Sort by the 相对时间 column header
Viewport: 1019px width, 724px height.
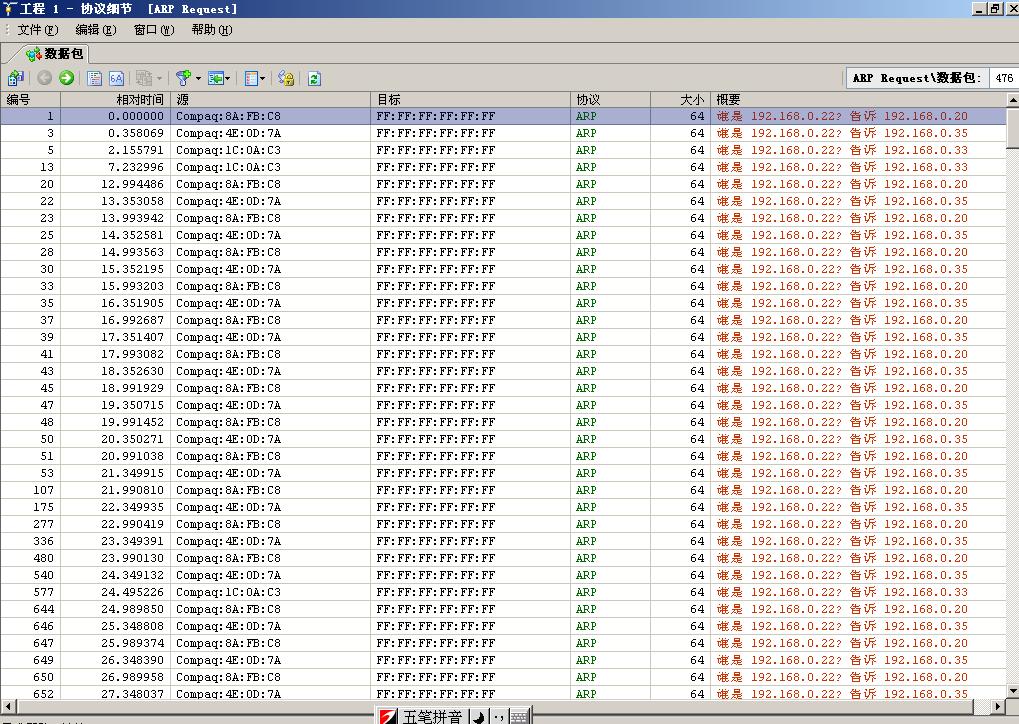point(115,99)
